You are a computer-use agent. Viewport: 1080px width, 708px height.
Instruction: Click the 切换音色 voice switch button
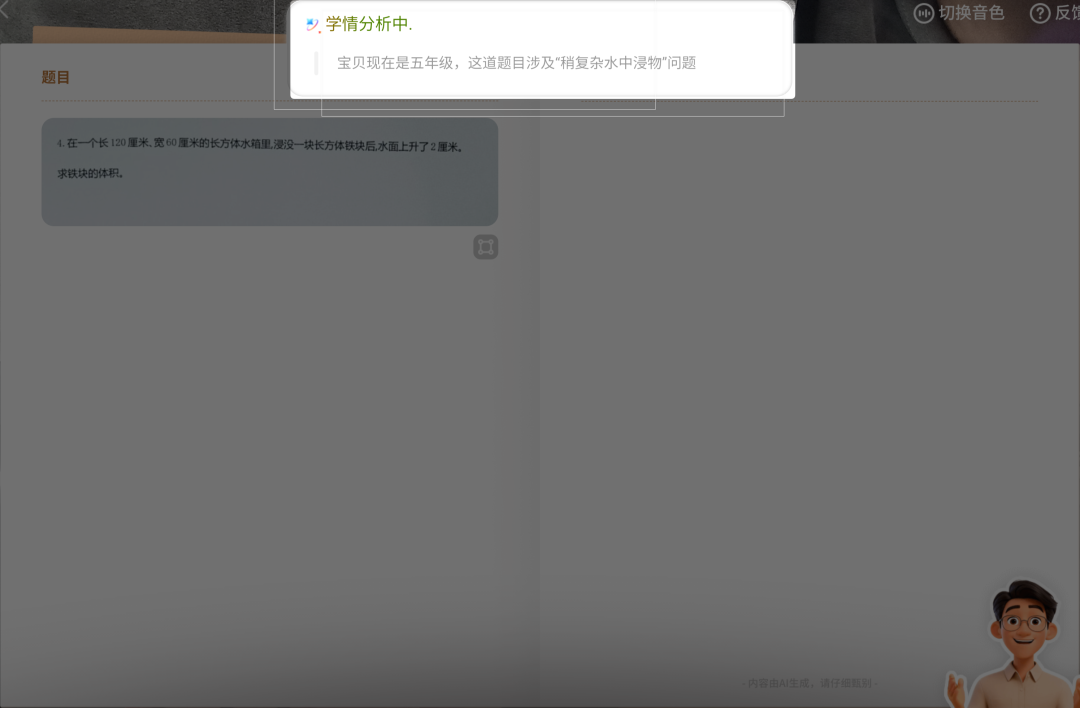pos(959,13)
